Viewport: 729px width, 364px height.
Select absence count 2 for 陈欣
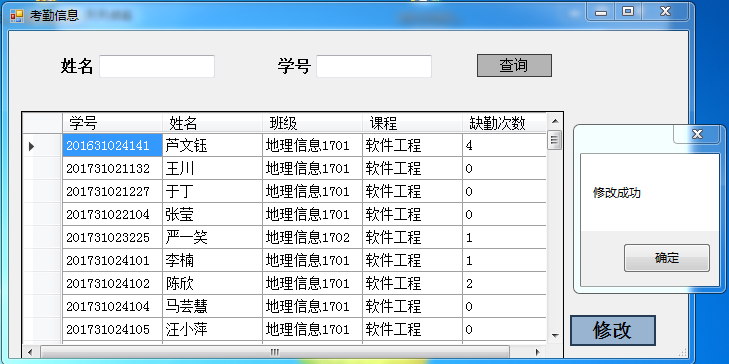coord(504,284)
